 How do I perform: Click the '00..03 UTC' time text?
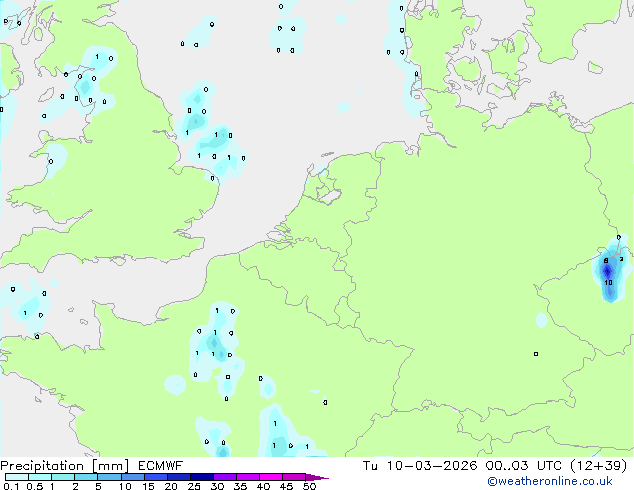(524, 466)
